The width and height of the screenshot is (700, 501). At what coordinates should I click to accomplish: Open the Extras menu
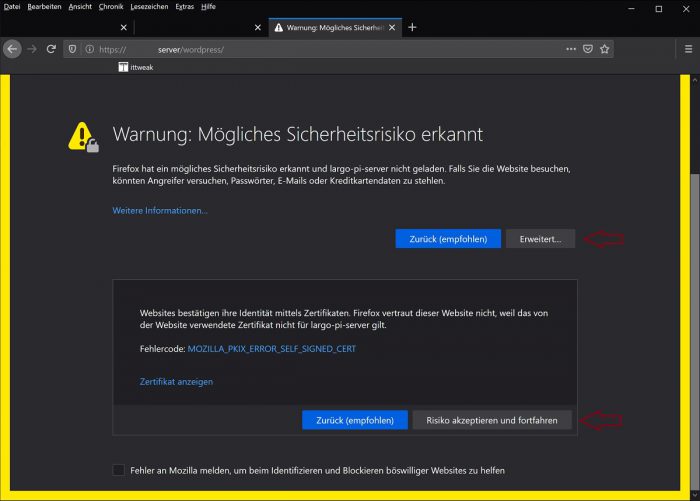184,7
